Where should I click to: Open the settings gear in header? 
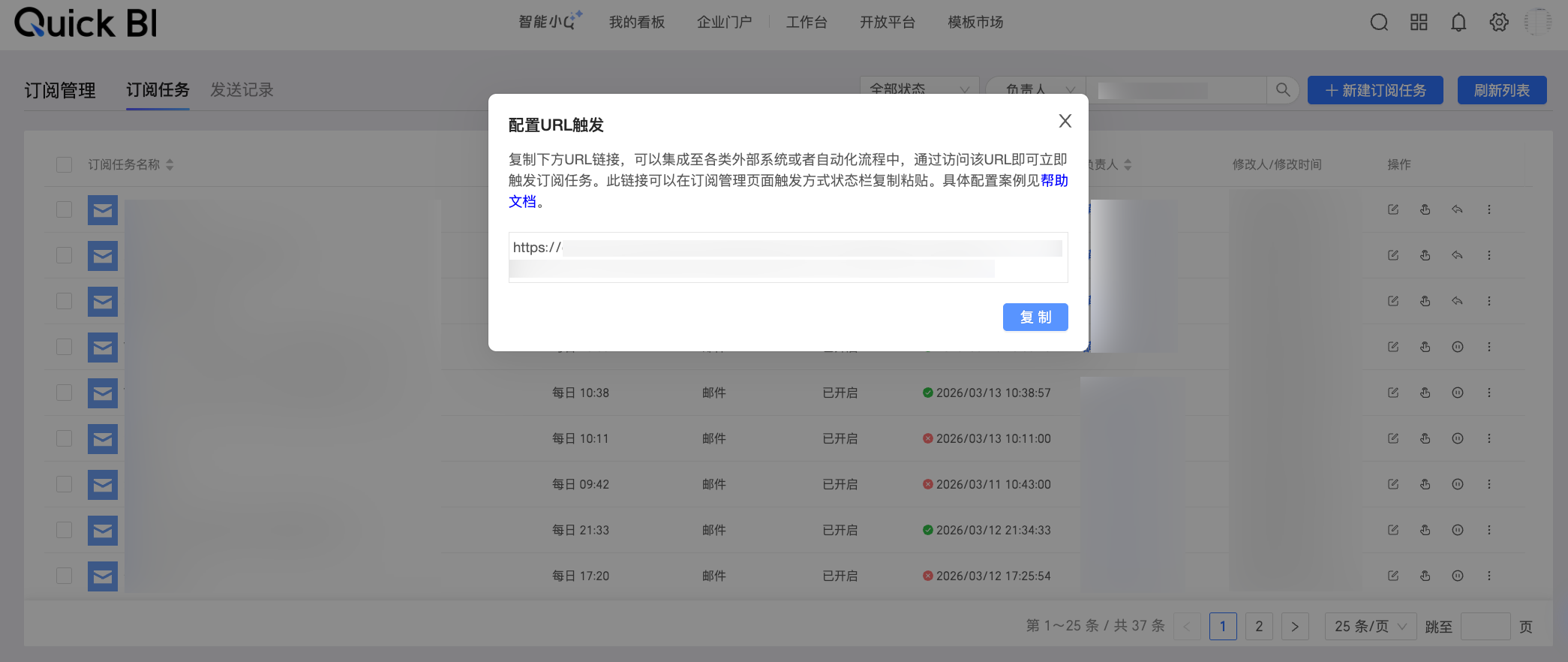point(1499,23)
